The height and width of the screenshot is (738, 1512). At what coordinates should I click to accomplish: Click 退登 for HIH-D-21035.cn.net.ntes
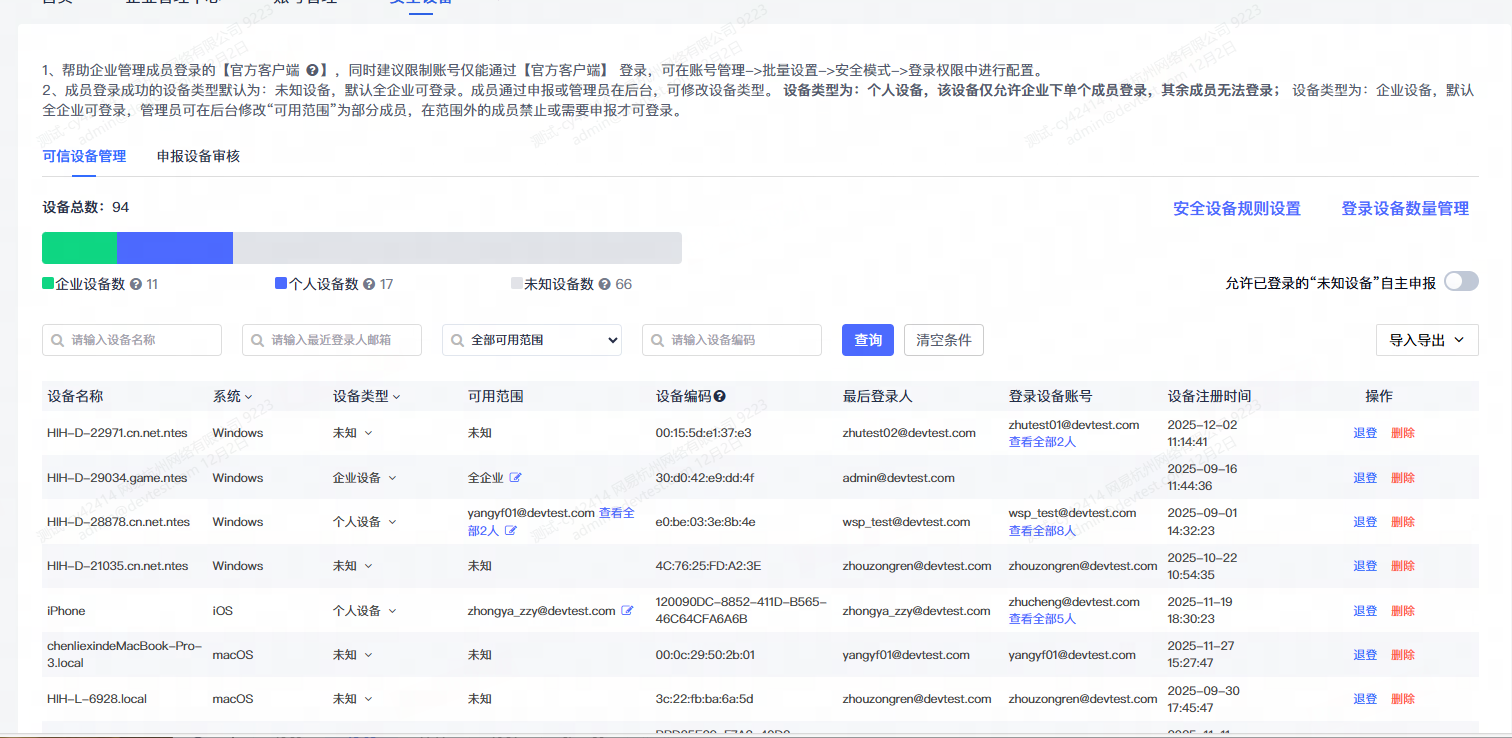(x=1365, y=566)
